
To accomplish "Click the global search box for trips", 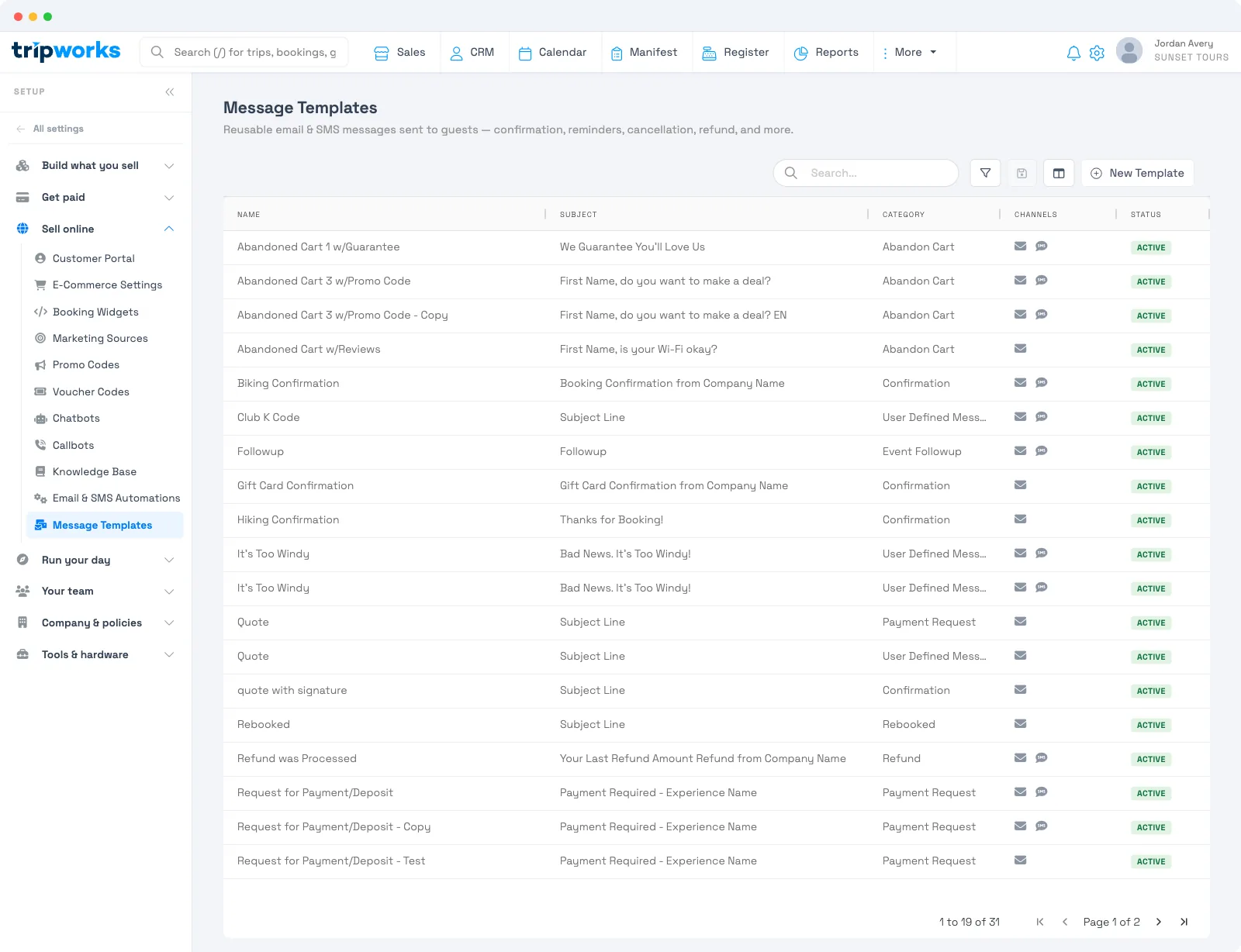I will [244, 52].
